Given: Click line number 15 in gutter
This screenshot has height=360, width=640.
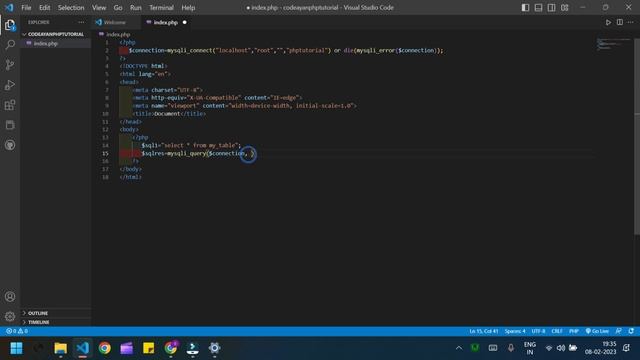Looking at the screenshot, I should [105, 153].
